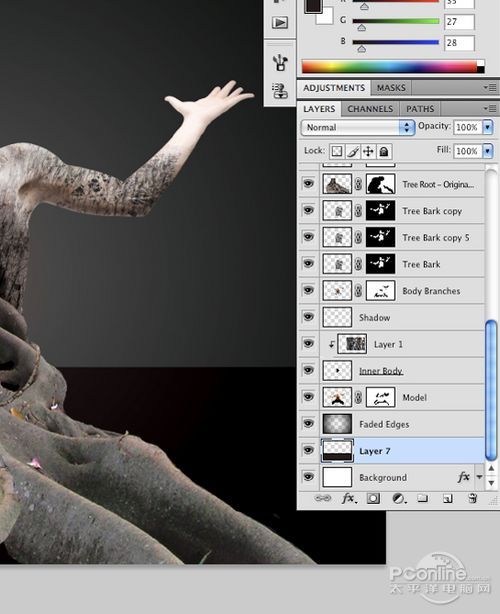Create a new group folder icon
Image resolution: width=500 pixels, height=614 pixels.
(422, 498)
